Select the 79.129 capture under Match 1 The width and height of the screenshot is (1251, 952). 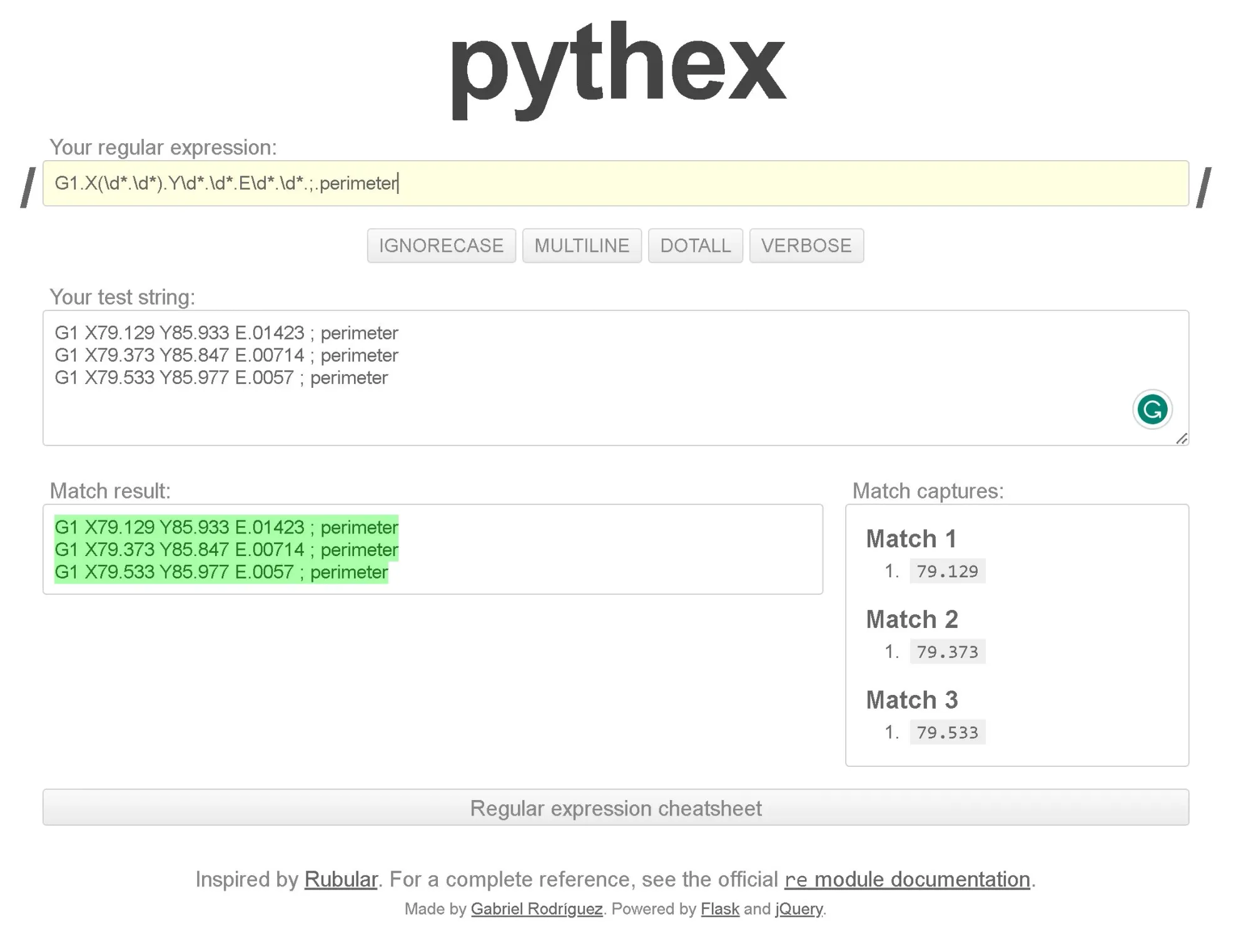pos(946,570)
